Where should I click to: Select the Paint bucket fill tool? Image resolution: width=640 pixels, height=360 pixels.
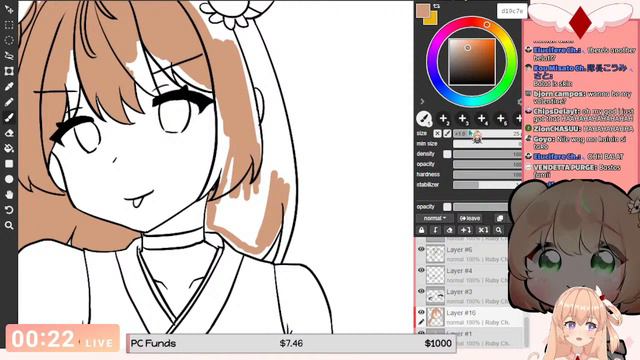[9, 148]
